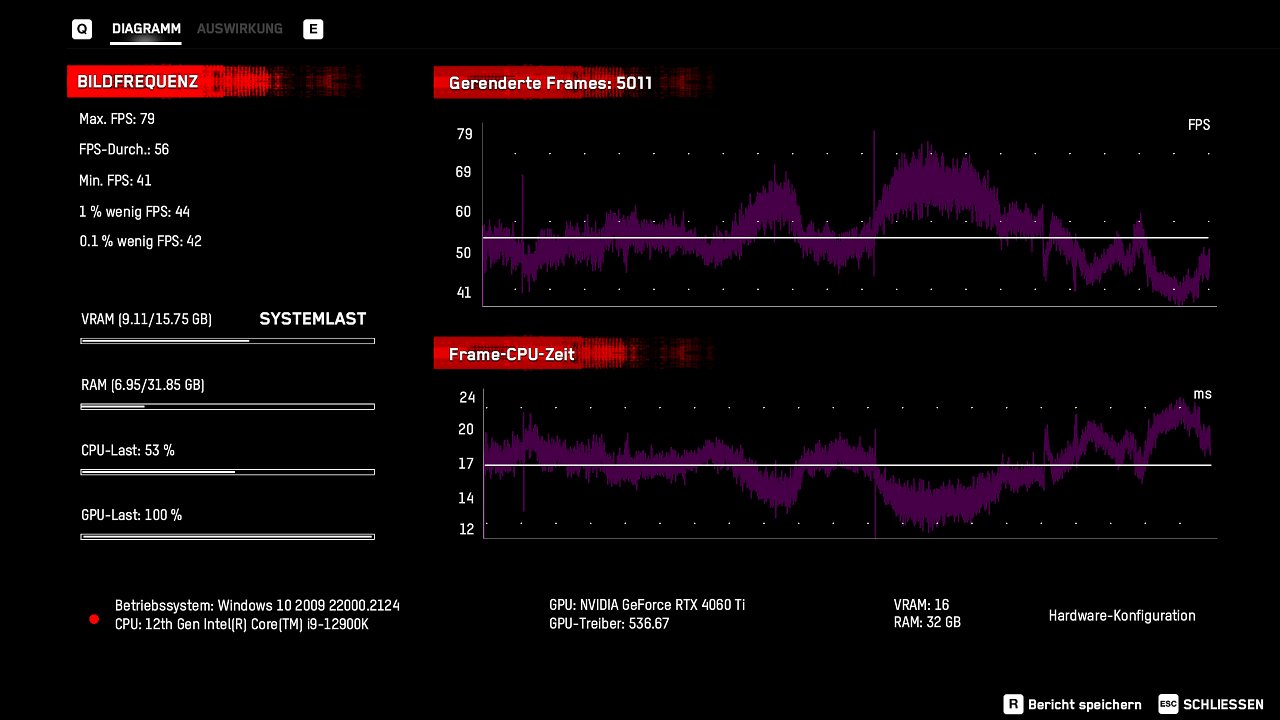Click the 69 axis label on FPS graph
This screenshot has height=720, width=1280.
point(464,173)
